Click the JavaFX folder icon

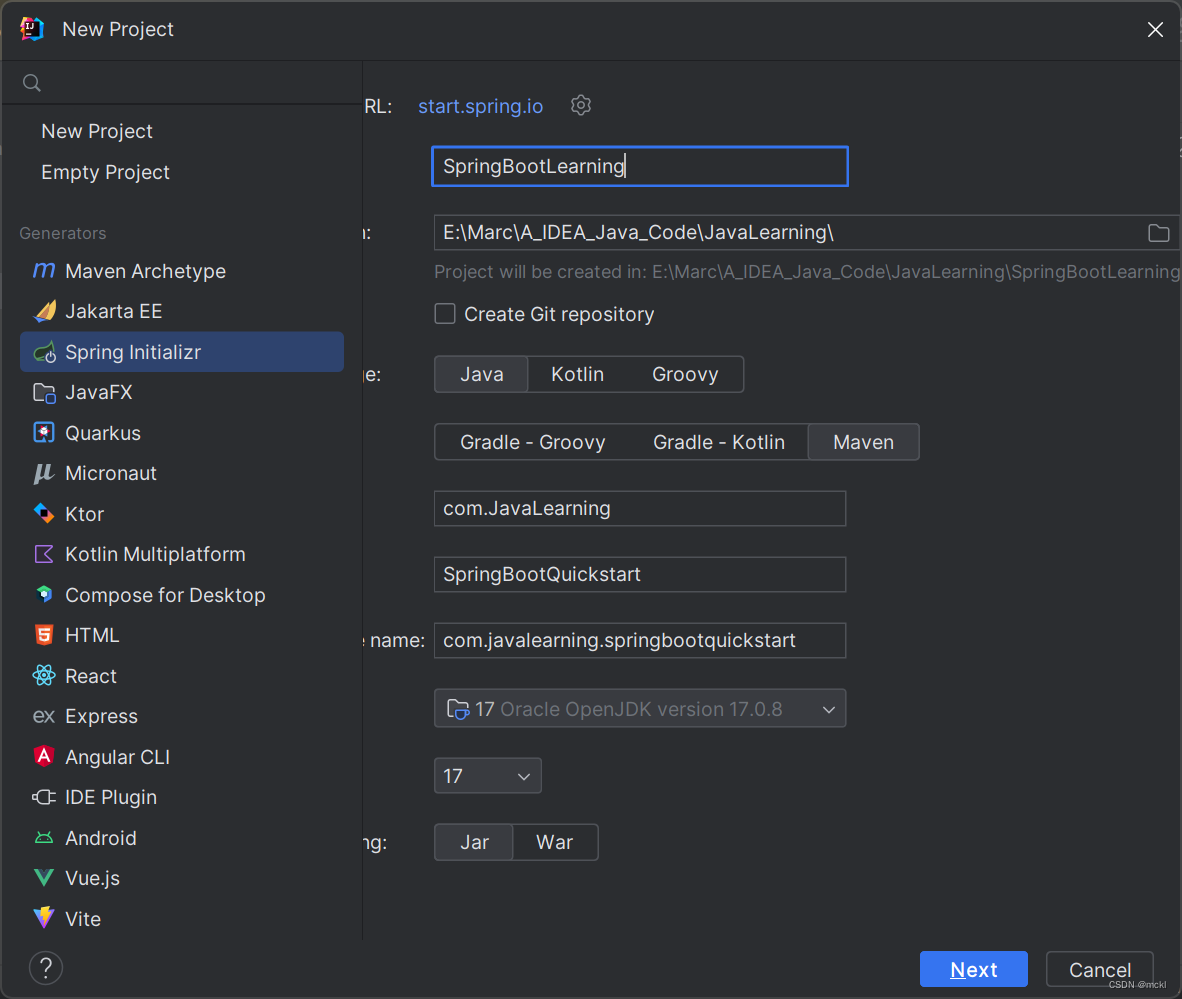pos(44,393)
